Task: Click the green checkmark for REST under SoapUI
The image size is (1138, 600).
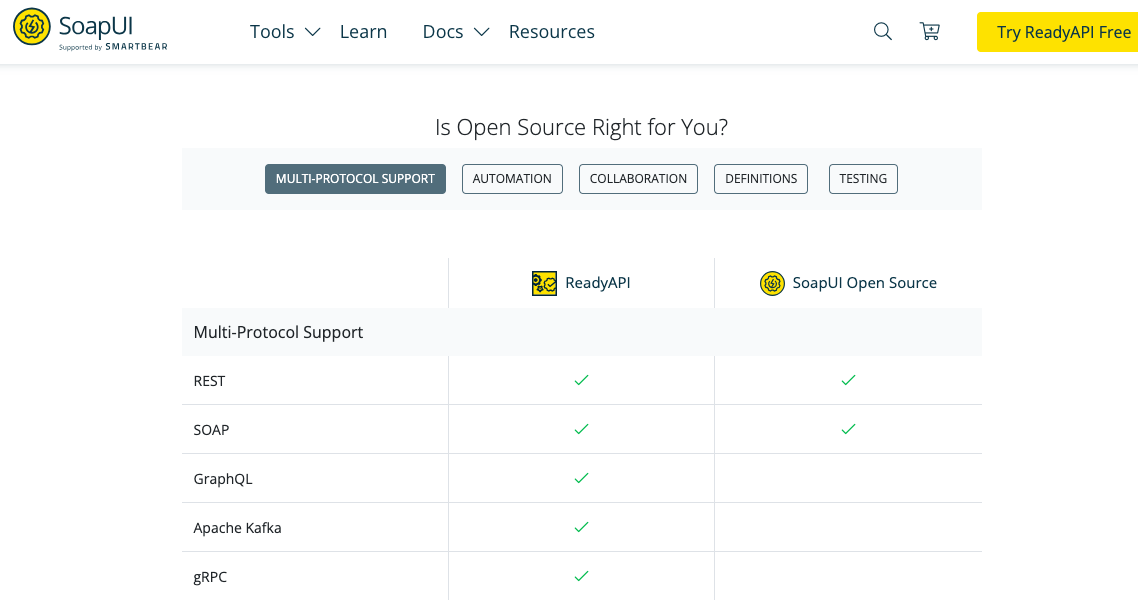Action: click(848, 380)
